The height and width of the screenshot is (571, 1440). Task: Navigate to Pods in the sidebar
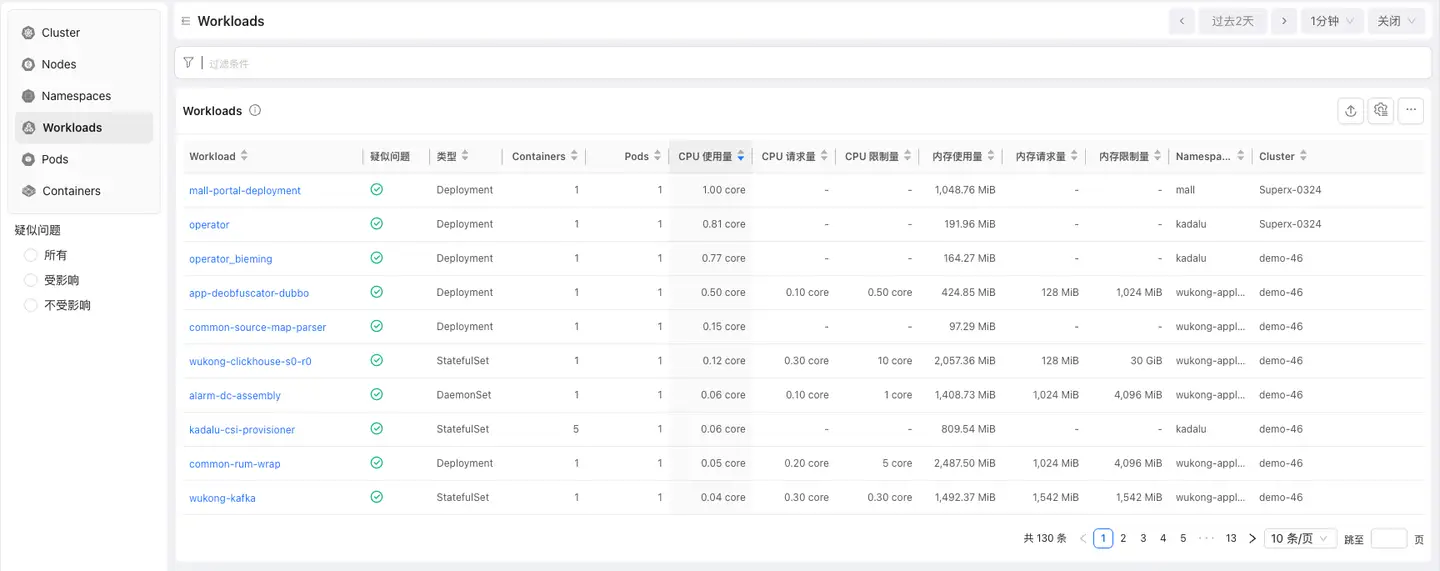55,160
